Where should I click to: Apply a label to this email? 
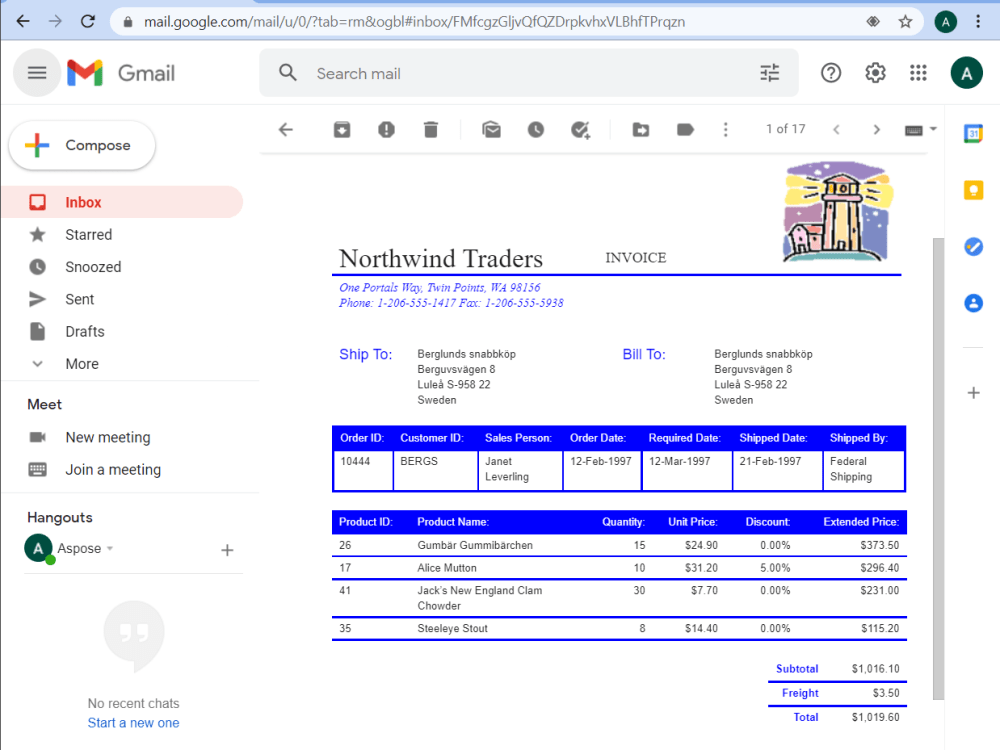[x=685, y=130]
